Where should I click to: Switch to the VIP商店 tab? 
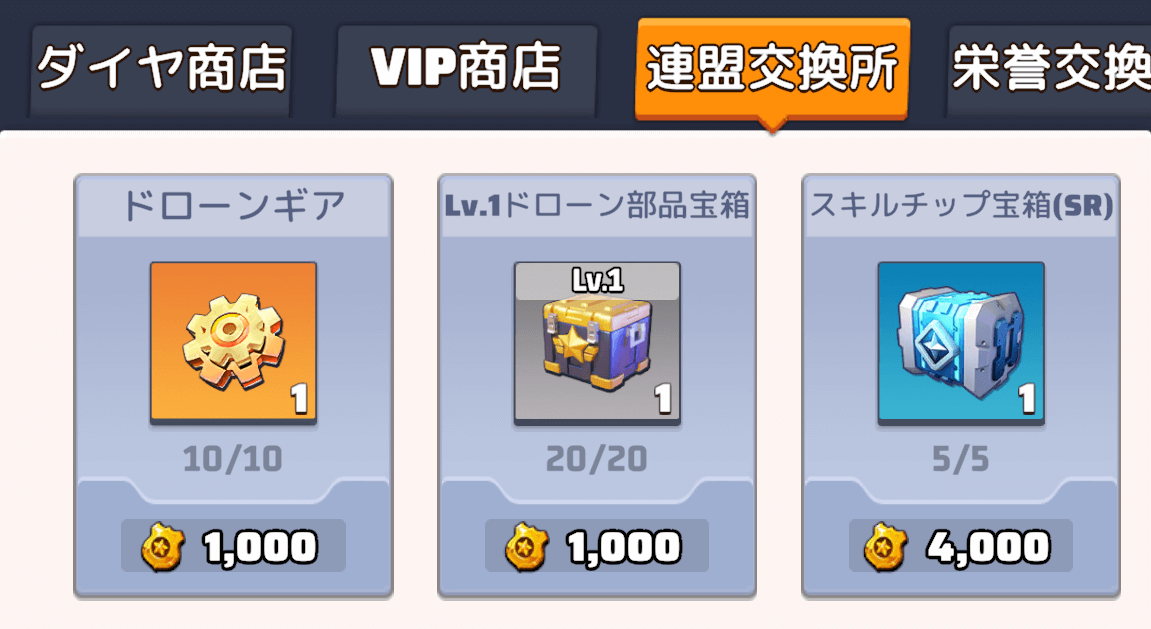coord(466,68)
